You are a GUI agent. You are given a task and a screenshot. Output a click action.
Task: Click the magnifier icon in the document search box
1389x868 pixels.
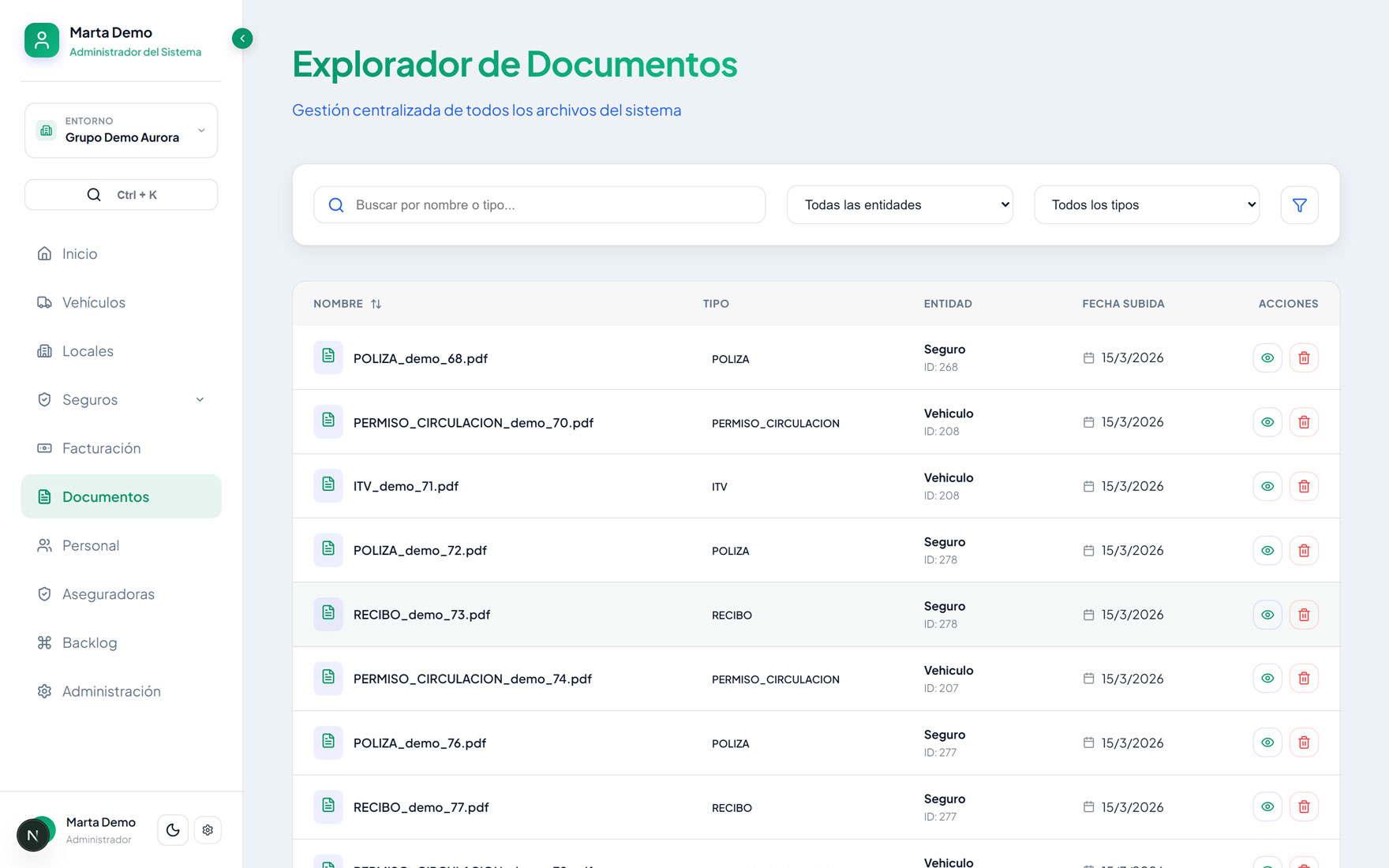pyautogui.click(x=336, y=205)
